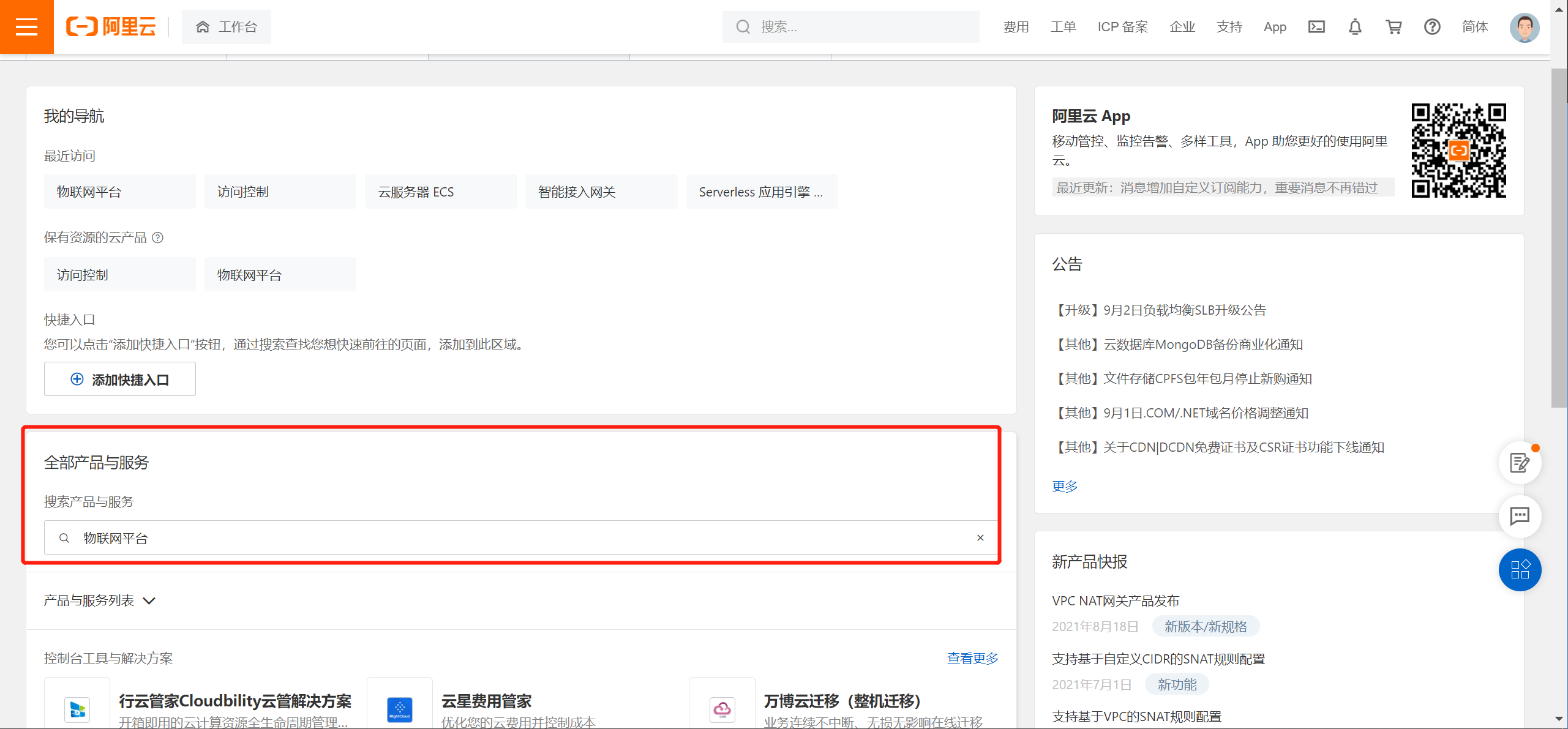This screenshot has width=1568, height=729.
Task: Open the 支持 menu
Action: click(1229, 27)
